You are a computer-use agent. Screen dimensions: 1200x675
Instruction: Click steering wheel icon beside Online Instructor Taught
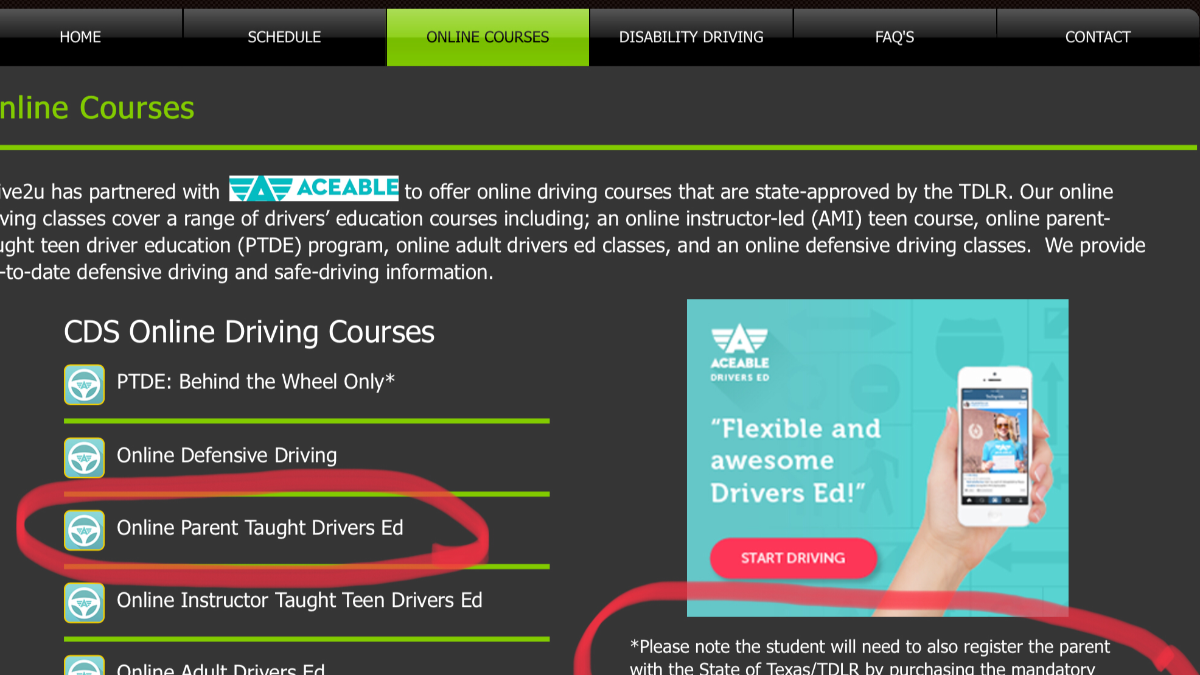click(x=84, y=603)
